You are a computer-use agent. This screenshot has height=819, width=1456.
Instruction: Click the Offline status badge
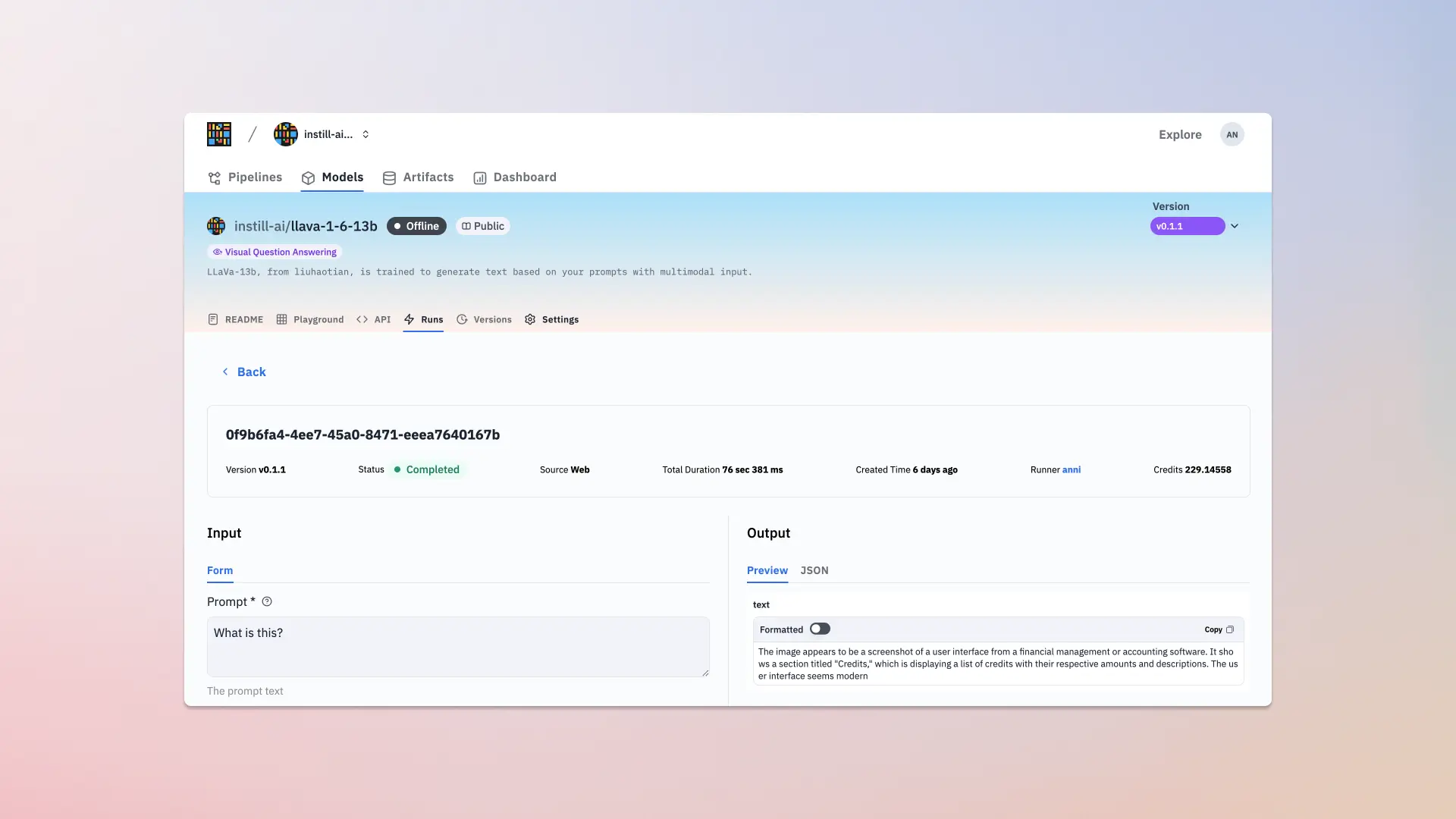416,226
